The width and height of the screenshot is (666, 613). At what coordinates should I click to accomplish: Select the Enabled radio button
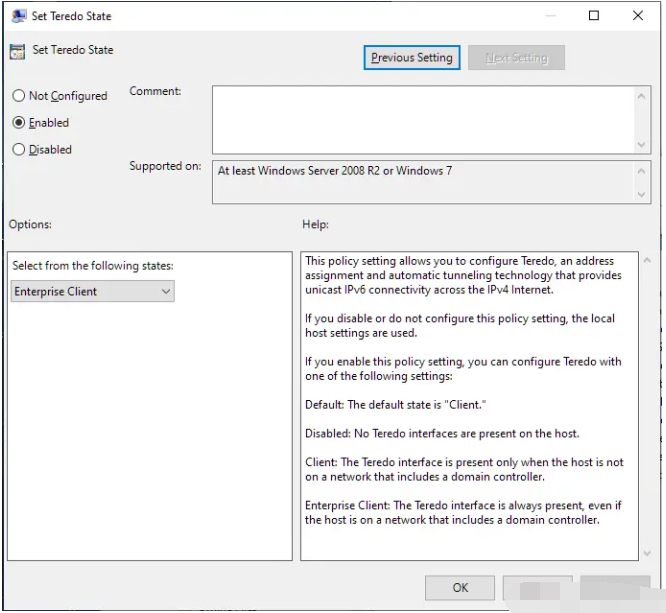point(19,123)
